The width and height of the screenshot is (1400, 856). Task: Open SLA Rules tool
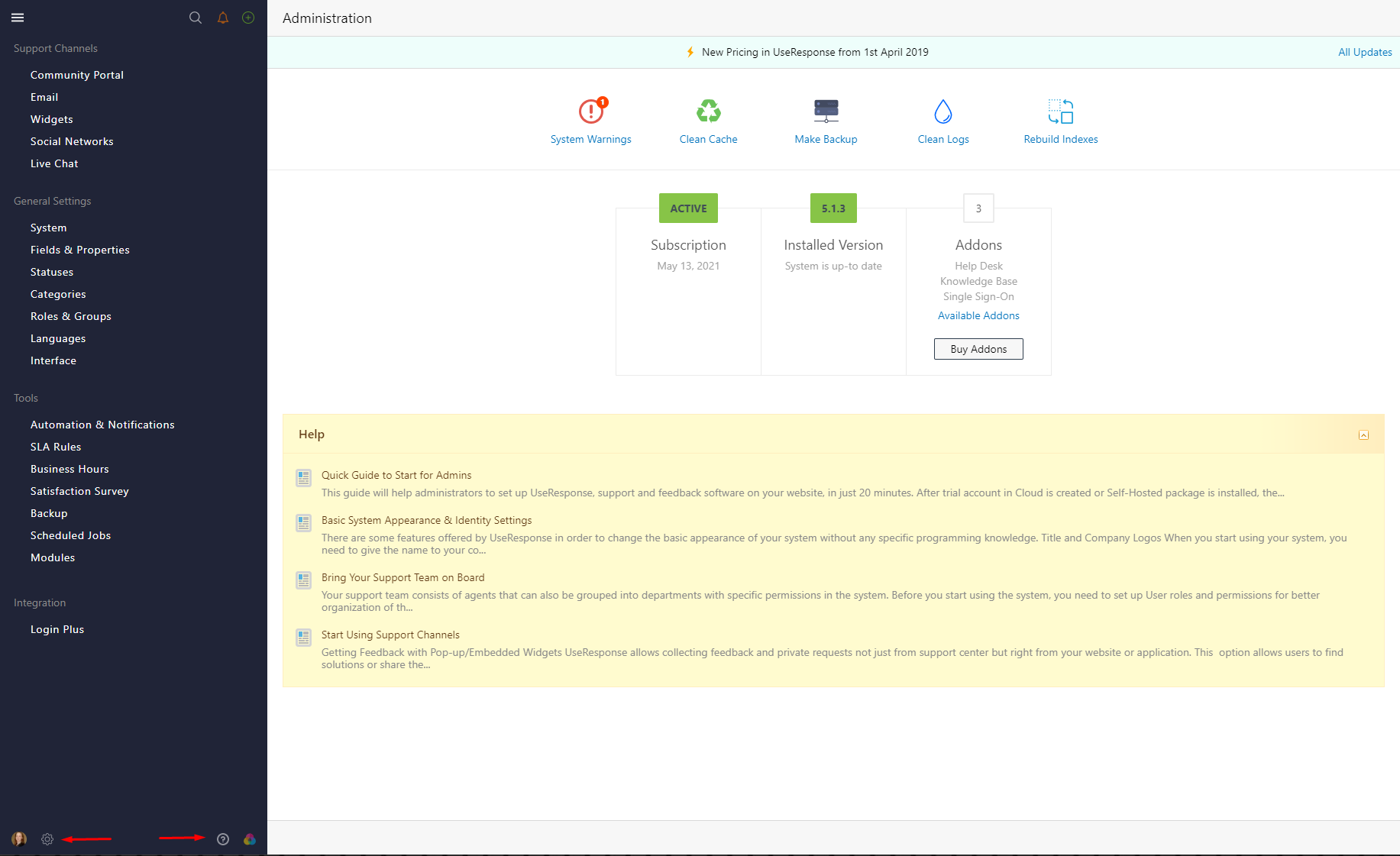[56, 447]
